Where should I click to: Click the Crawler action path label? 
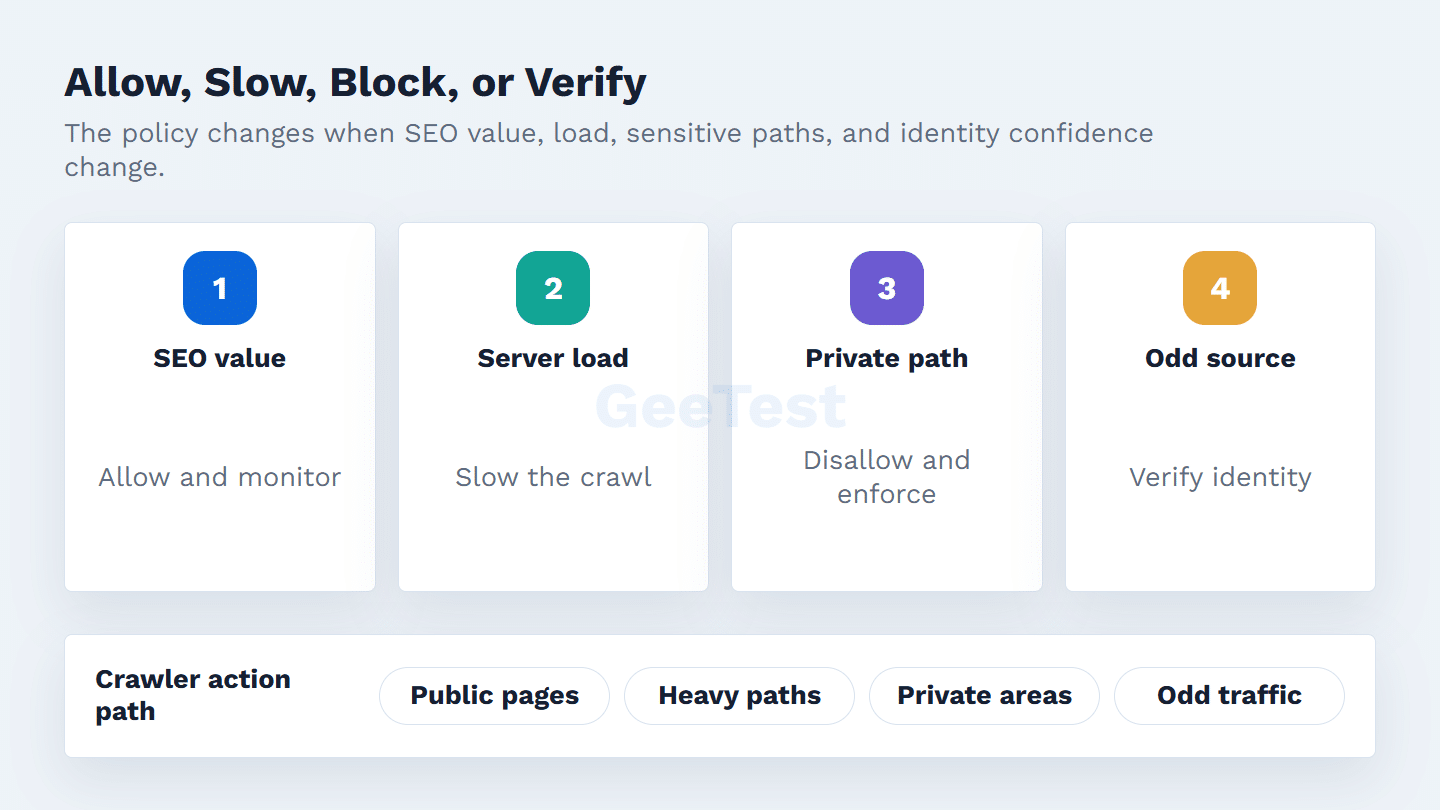[193, 695]
